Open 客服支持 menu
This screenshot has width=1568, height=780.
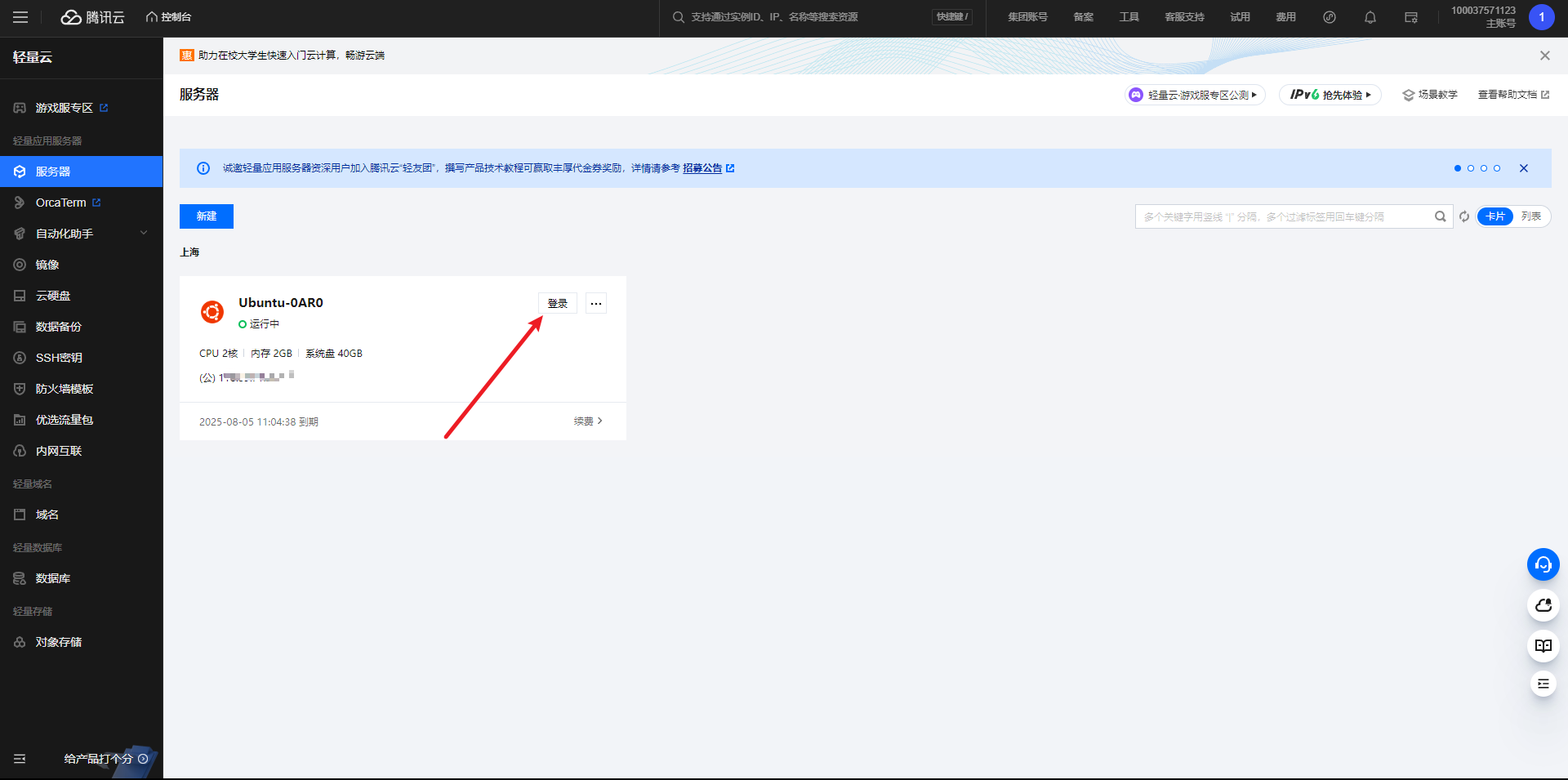click(1184, 17)
